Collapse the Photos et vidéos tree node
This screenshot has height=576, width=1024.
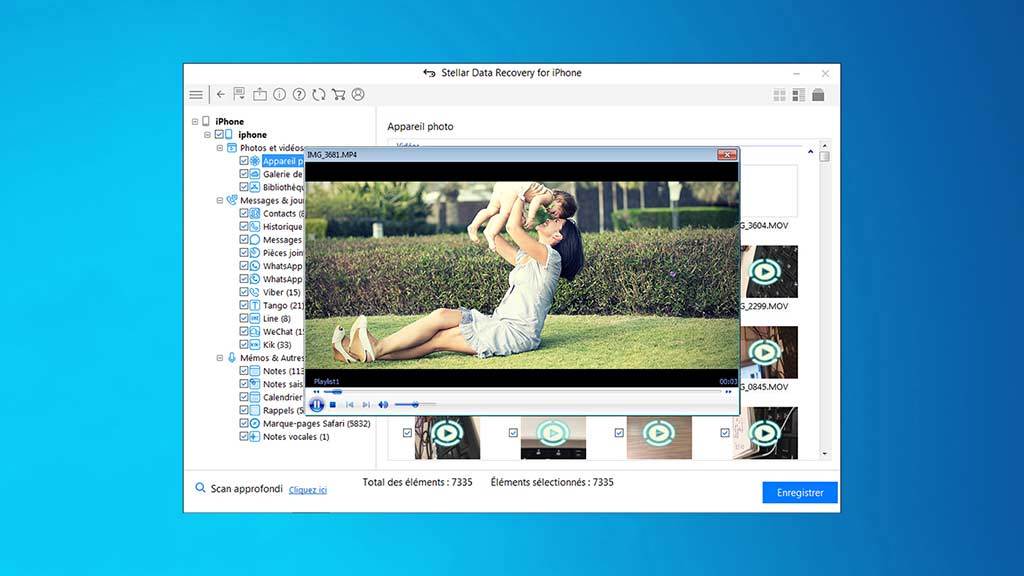[x=220, y=148]
